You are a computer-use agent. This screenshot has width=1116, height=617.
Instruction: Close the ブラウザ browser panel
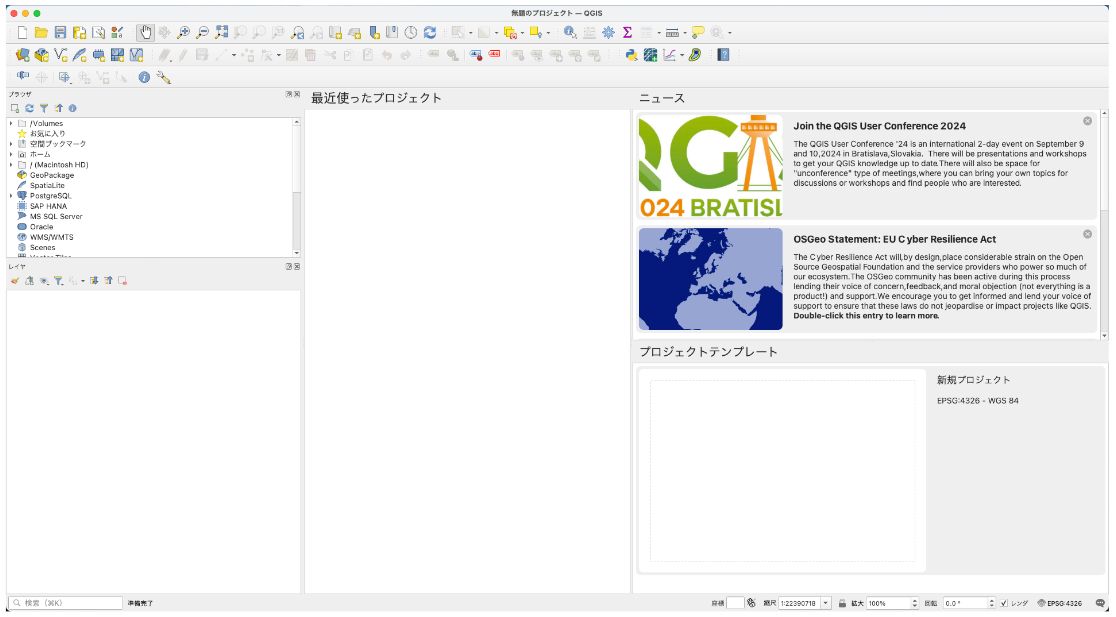297,94
